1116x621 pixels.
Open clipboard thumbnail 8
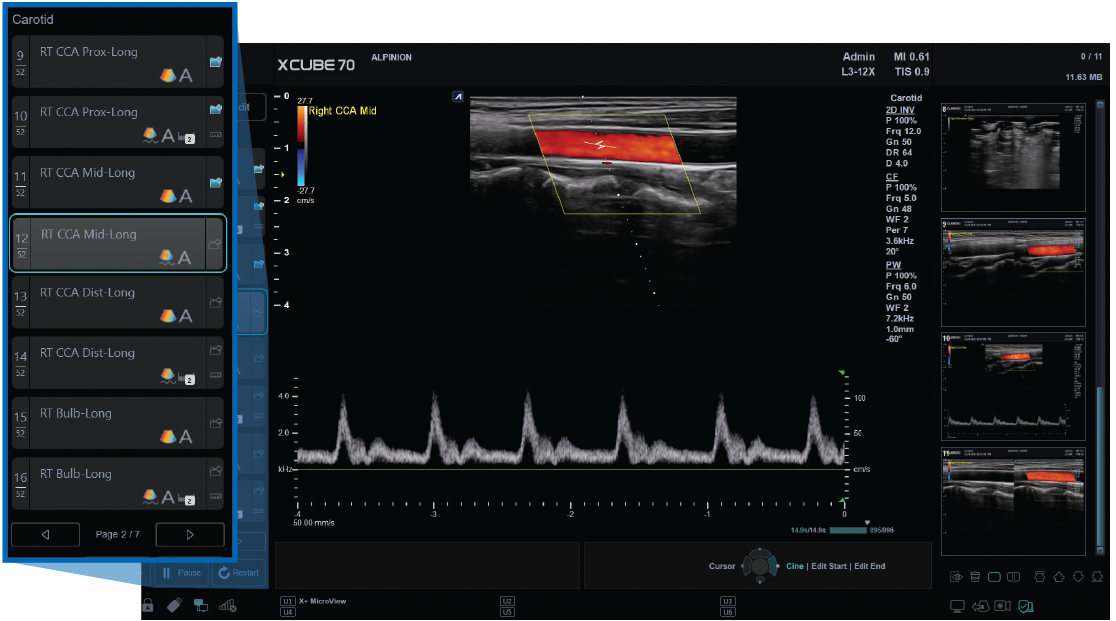tap(1013, 157)
